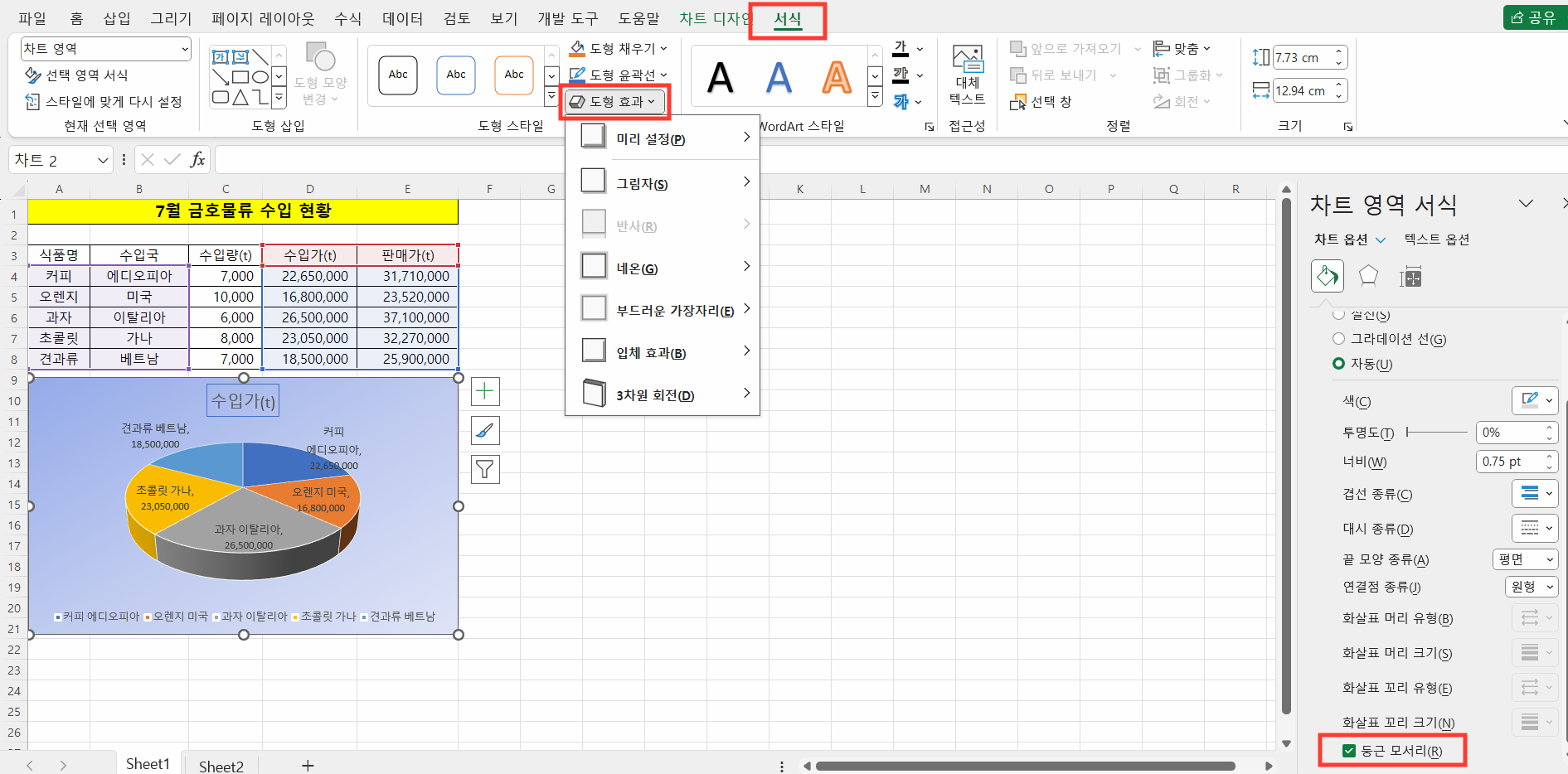The height and width of the screenshot is (774, 1568).
Task: Switch to 텍스트 옵션 in format pane
Action: point(1437,239)
